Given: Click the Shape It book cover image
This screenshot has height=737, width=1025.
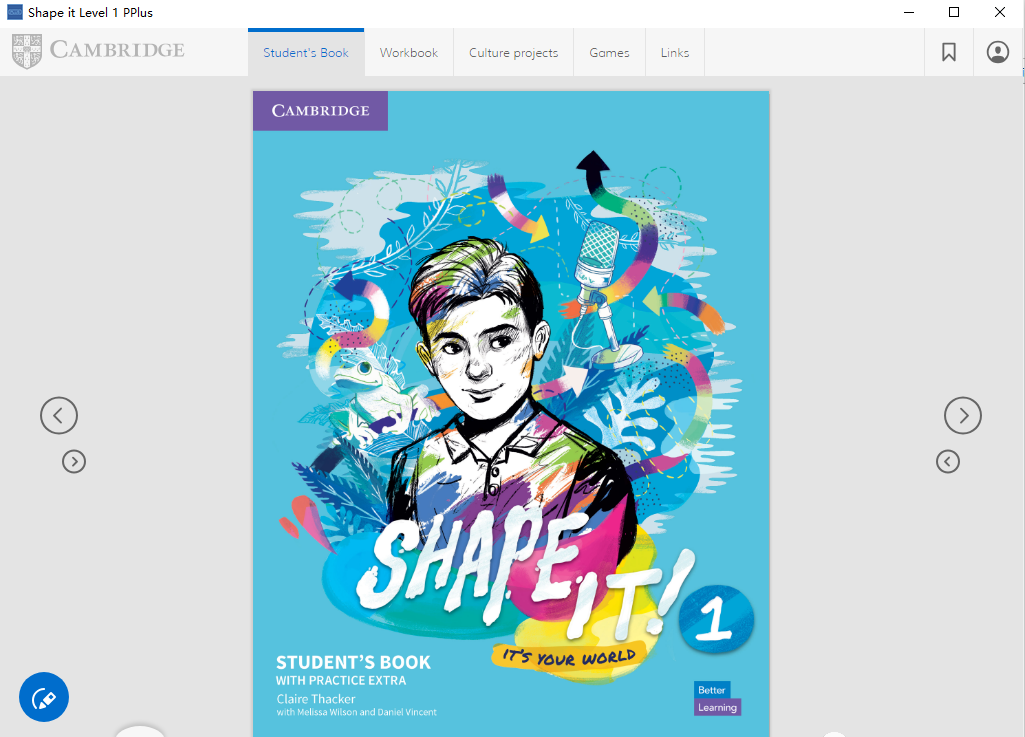Looking at the screenshot, I should click(x=511, y=414).
